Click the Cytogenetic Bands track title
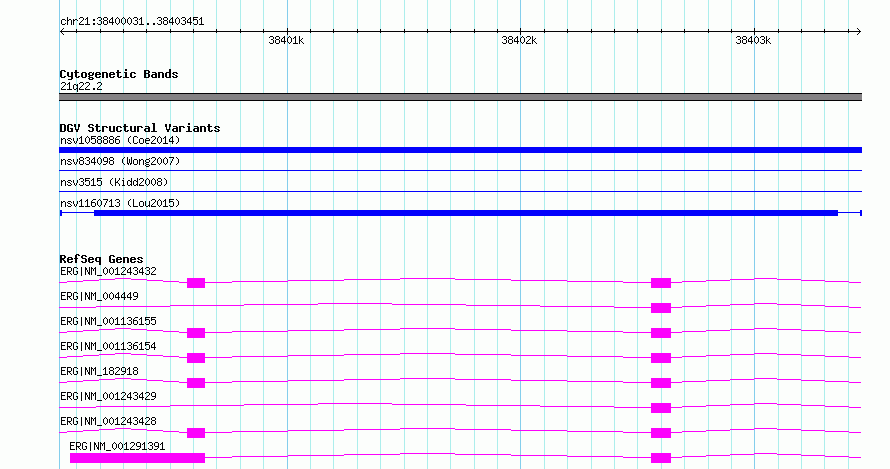The height and width of the screenshot is (469, 890). [119, 74]
